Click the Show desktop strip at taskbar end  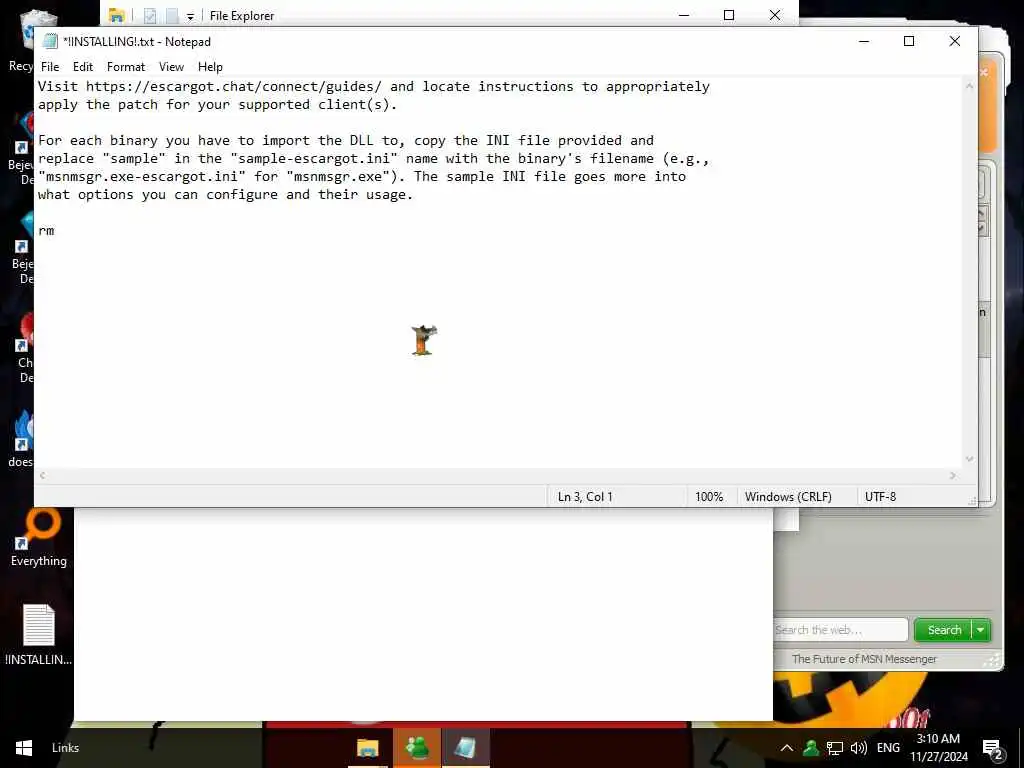point(1021,748)
